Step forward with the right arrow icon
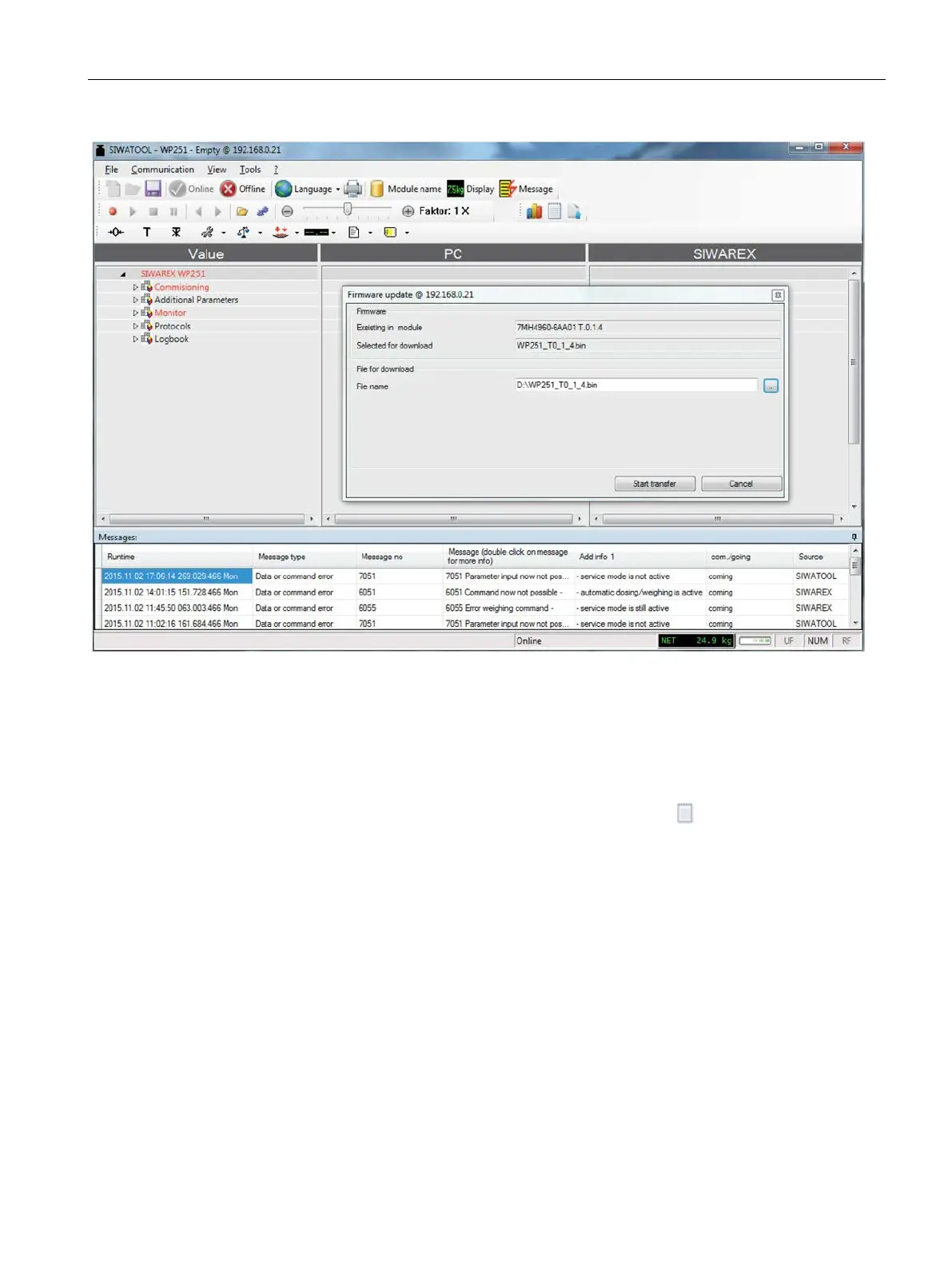This screenshot has width=952, height=1269. pos(217,211)
